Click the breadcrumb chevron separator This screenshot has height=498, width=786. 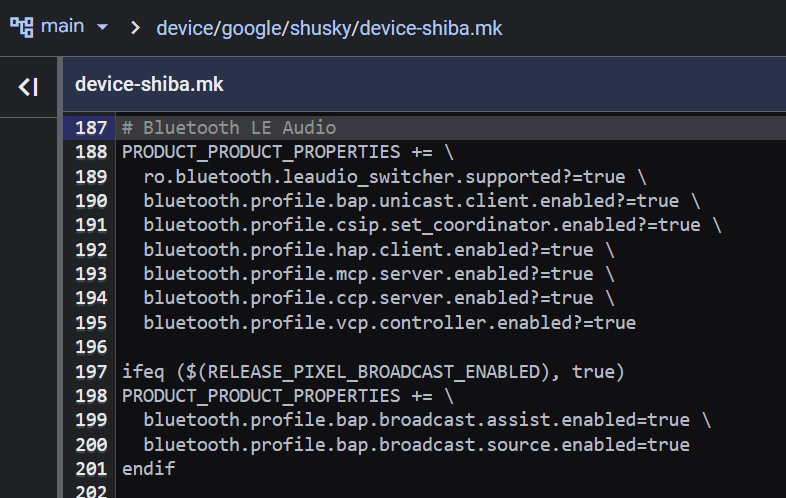135,28
